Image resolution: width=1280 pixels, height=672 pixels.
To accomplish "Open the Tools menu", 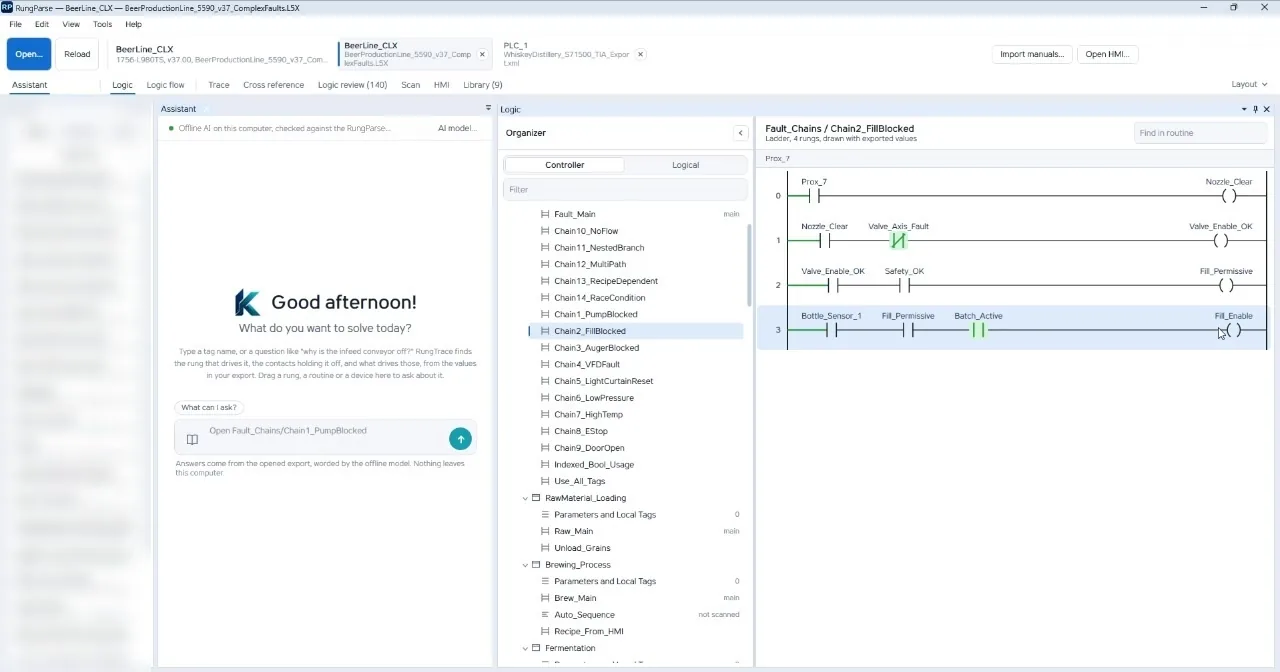I will coord(102,24).
